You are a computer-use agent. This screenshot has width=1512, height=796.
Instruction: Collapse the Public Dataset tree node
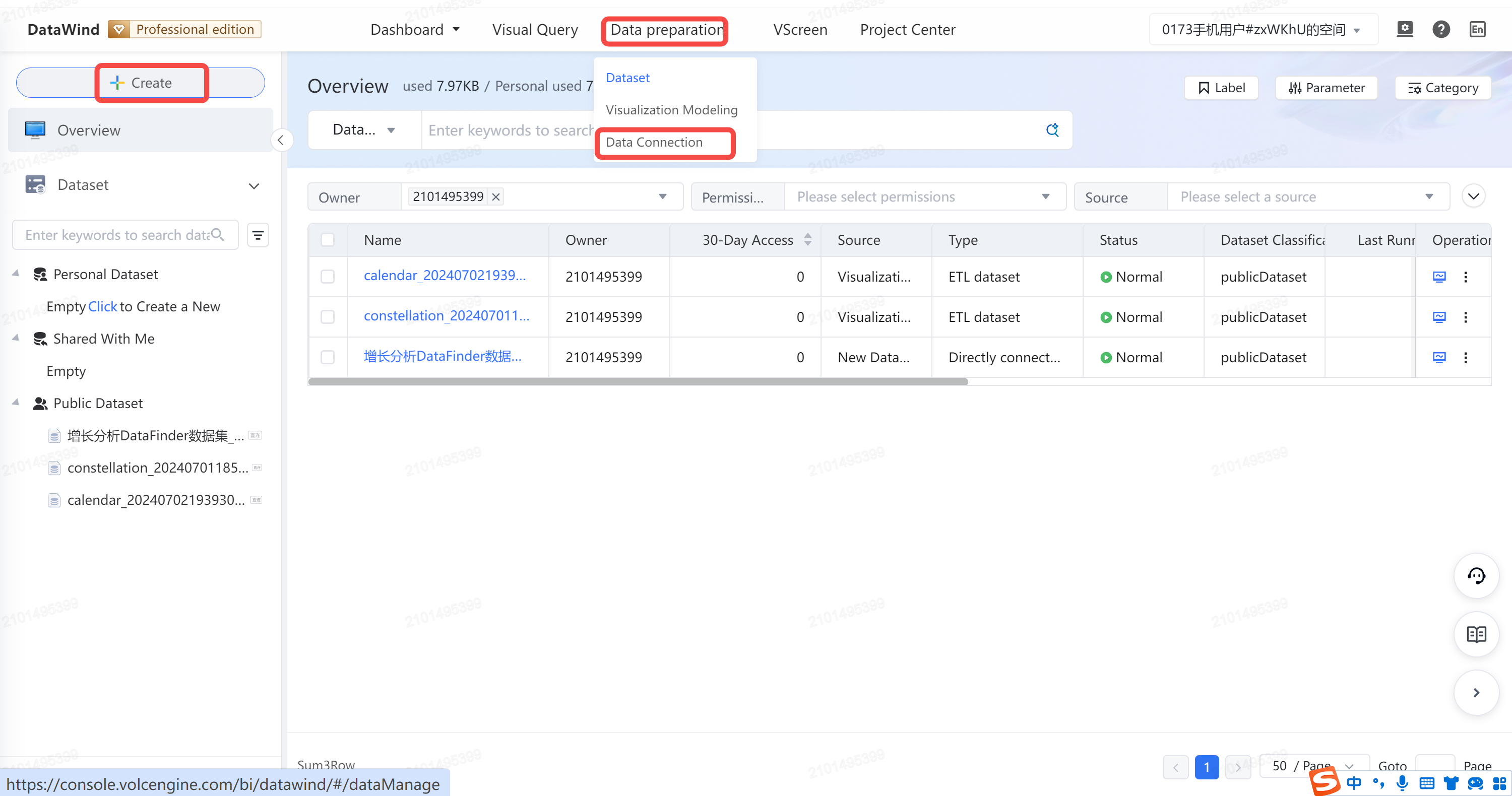16,403
